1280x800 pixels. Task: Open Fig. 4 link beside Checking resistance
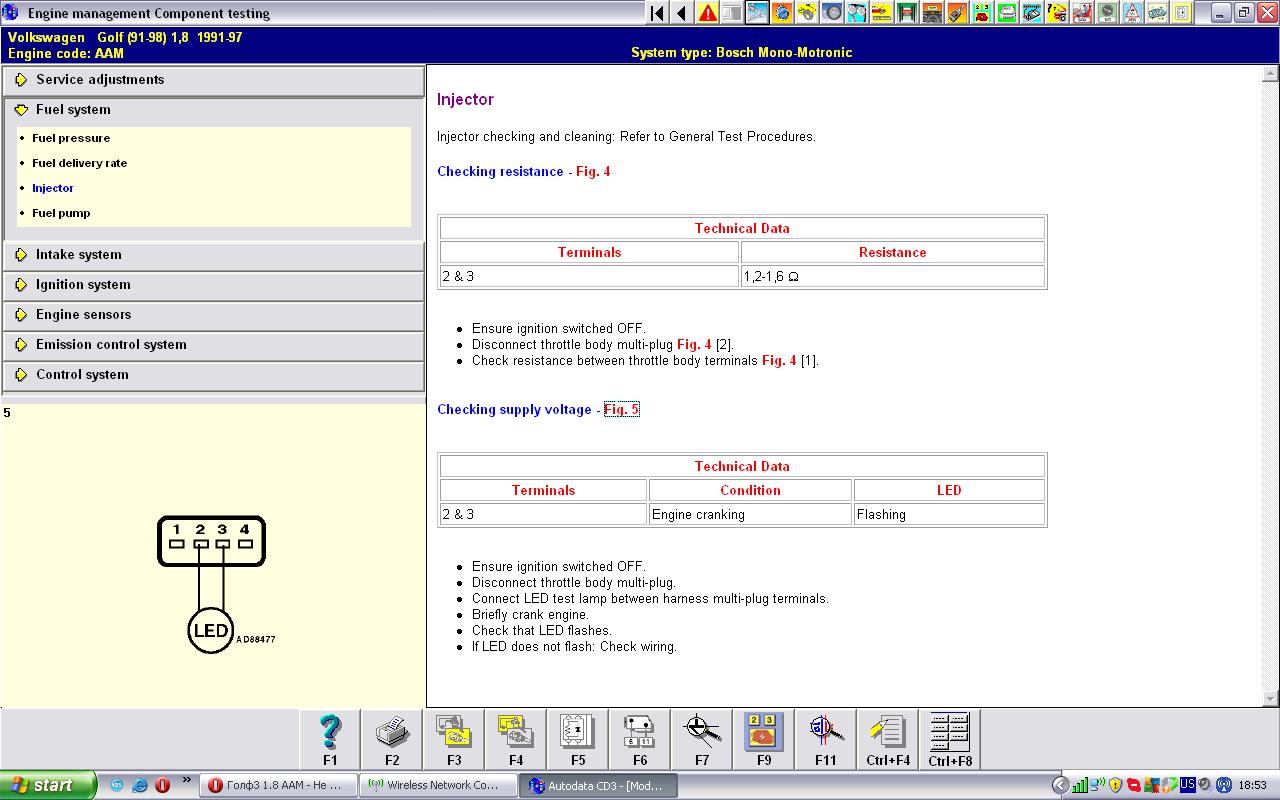593,172
